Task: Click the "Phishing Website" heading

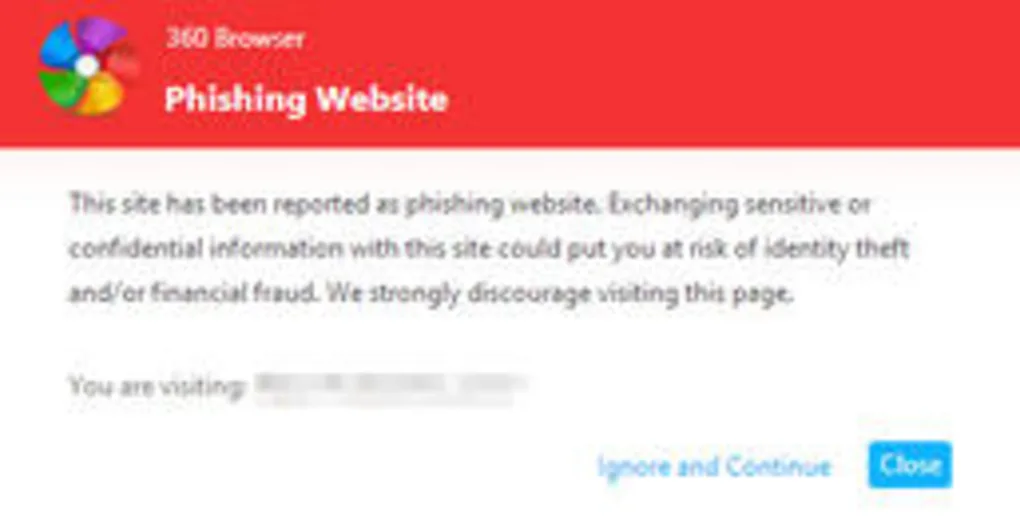Action: [x=306, y=99]
